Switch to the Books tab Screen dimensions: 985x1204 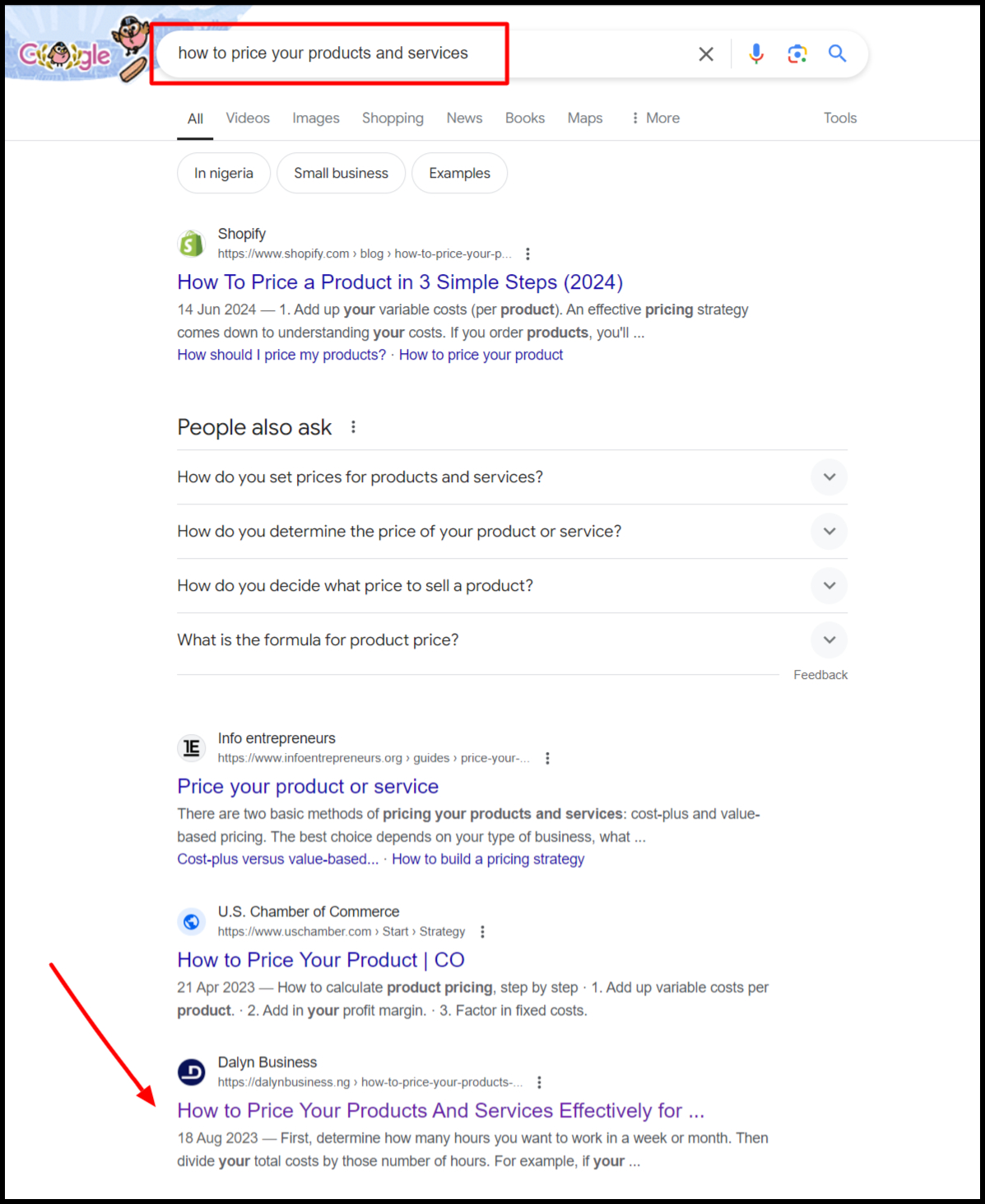point(525,118)
